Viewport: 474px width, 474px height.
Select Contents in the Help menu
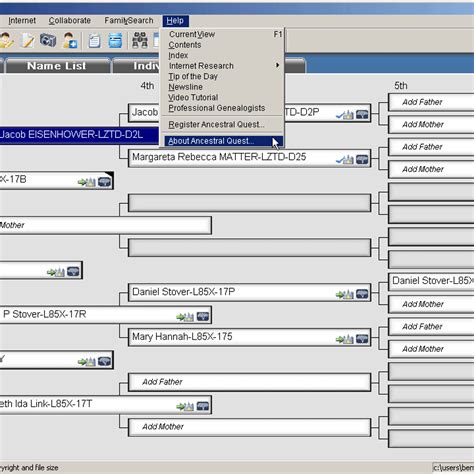[223, 45]
